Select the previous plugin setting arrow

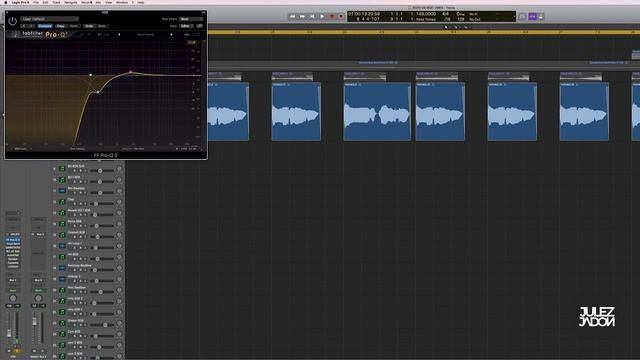click(x=24, y=26)
